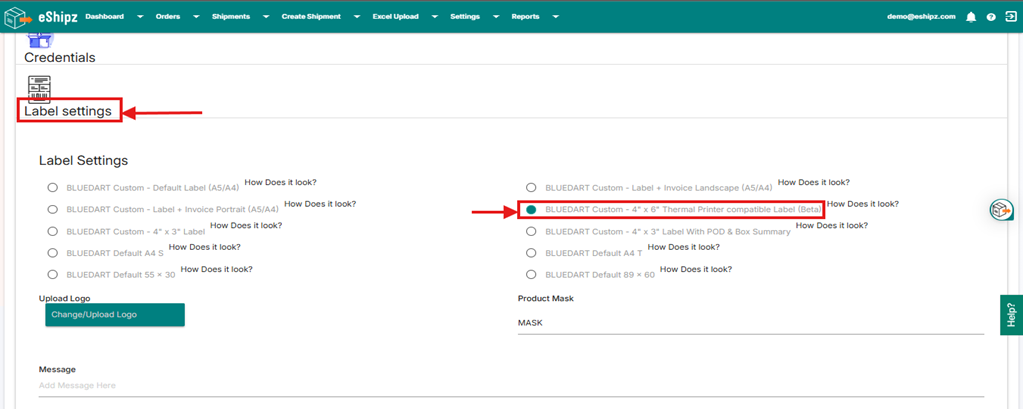This screenshot has height=409, width=1023.
Task: Click How Does it look? for POD & Box Summary
Action: coord(832,225)
